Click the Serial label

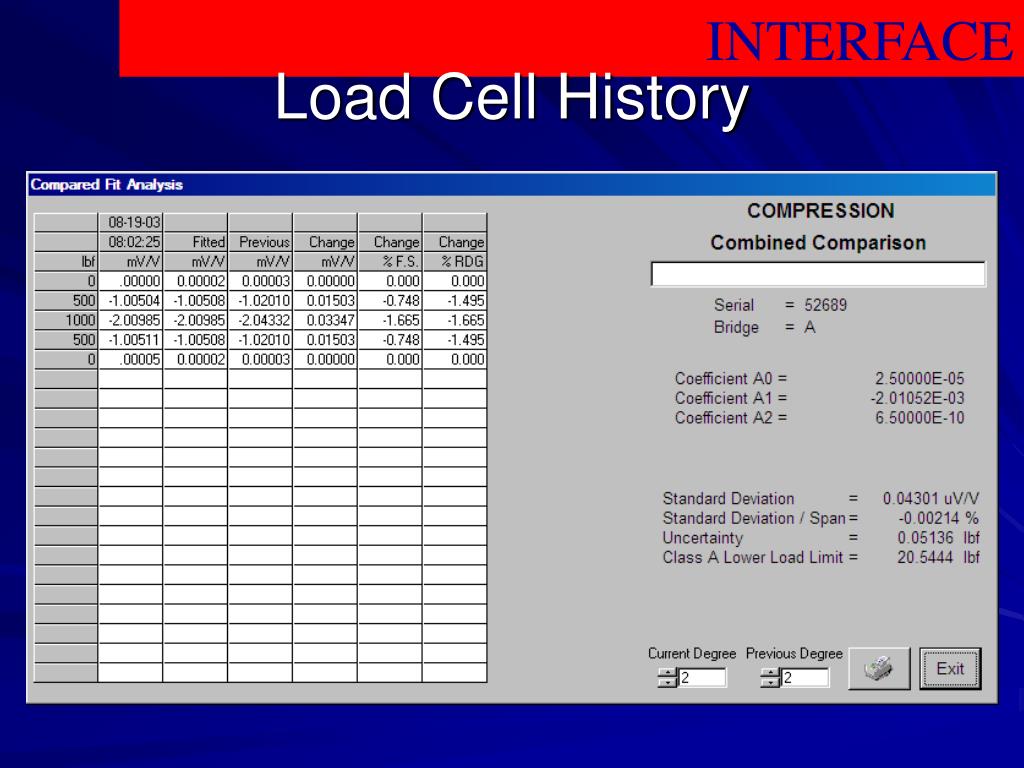pyautogui.click(x=734, y=305)
